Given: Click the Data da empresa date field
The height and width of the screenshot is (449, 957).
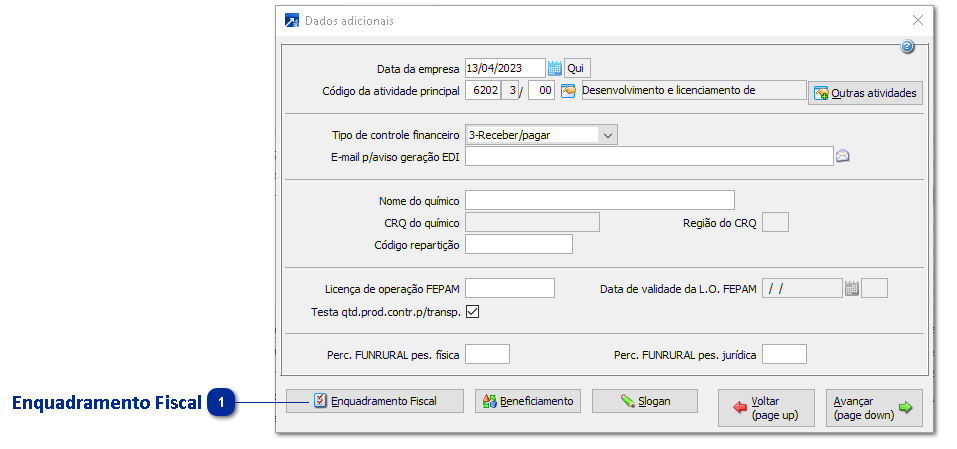Looking at the screenshot, I should 505,68.
